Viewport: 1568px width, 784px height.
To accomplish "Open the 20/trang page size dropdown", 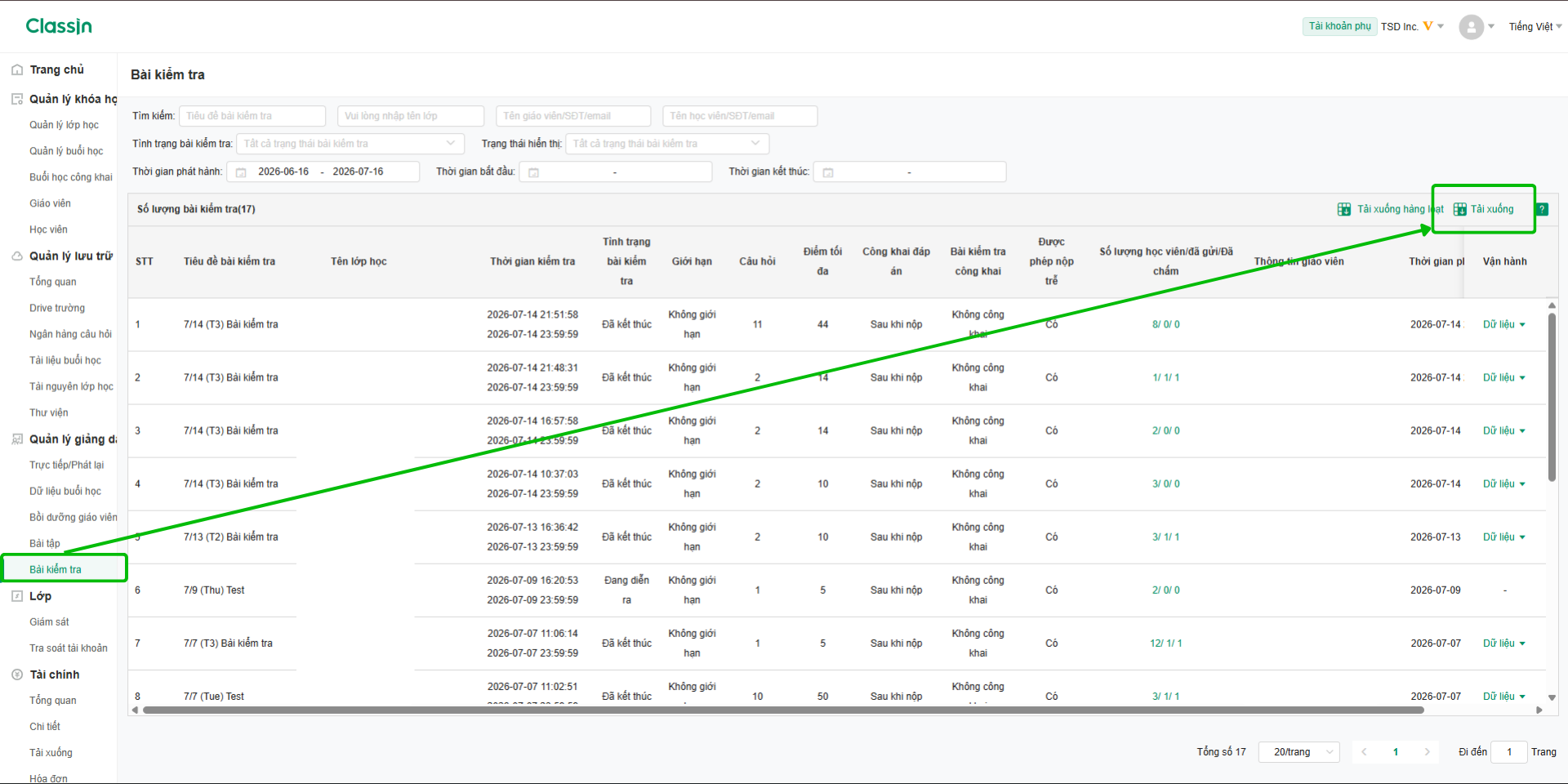I will click(1298, 752).
